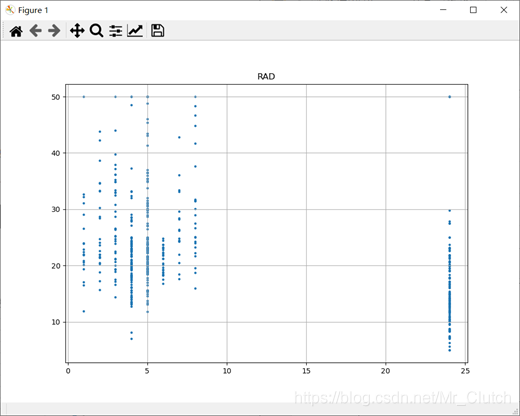Minimize the Figure 1 window
Image resolution: width=520 pixels, height=416 pixels.
click(x=443, y=10)
